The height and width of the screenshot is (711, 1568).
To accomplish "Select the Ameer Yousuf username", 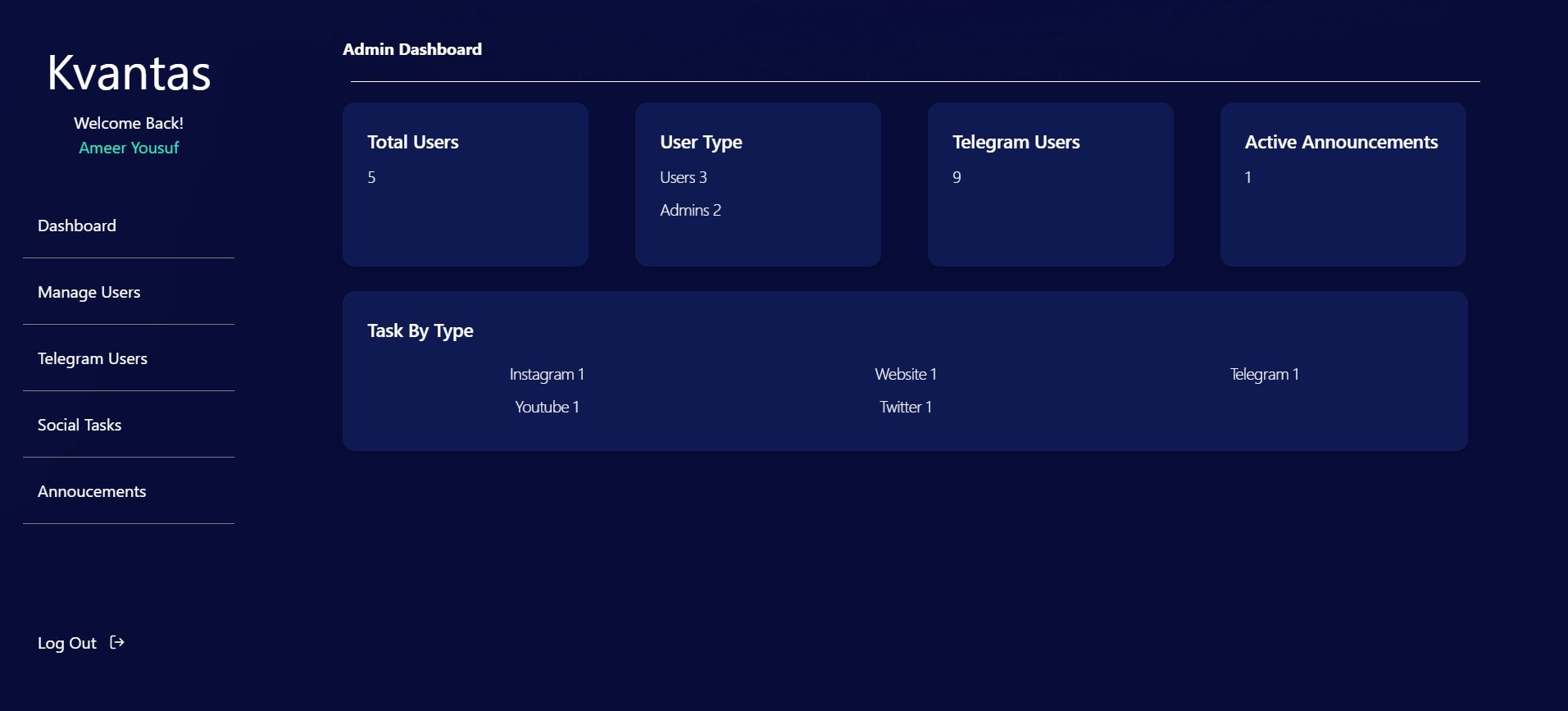I will [129, 148].
